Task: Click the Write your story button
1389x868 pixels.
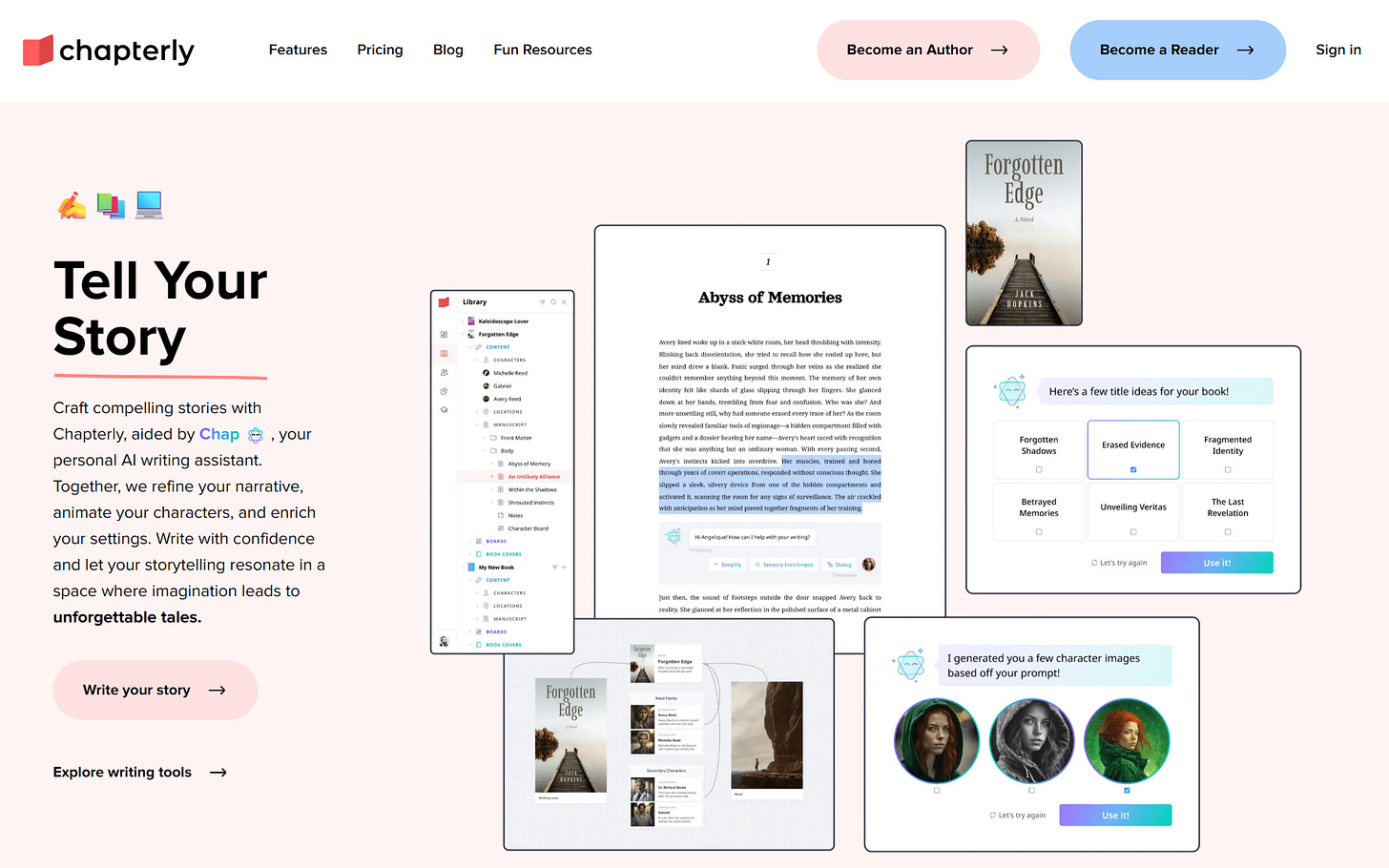Action: pyautogui.click(x=155, y=690)
